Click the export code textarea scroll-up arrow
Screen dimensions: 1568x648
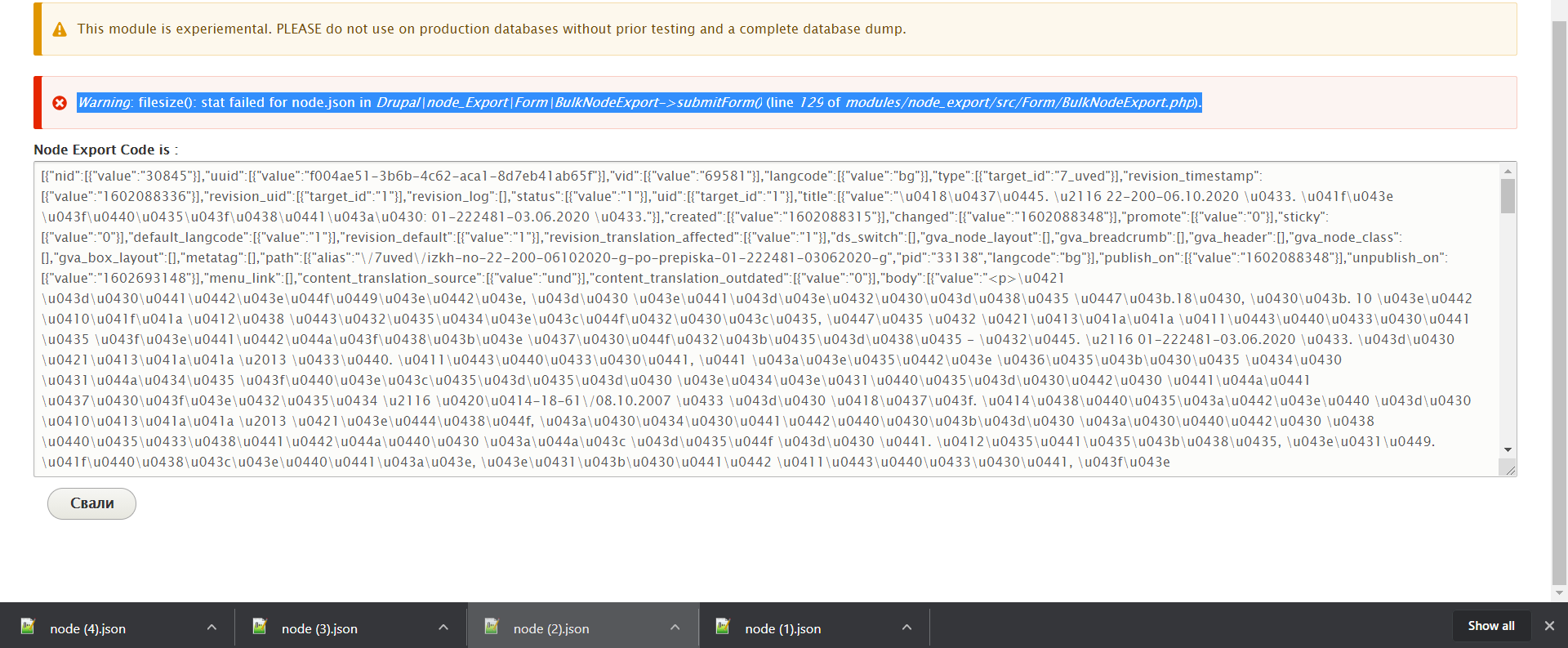[x=1508, y=171]
